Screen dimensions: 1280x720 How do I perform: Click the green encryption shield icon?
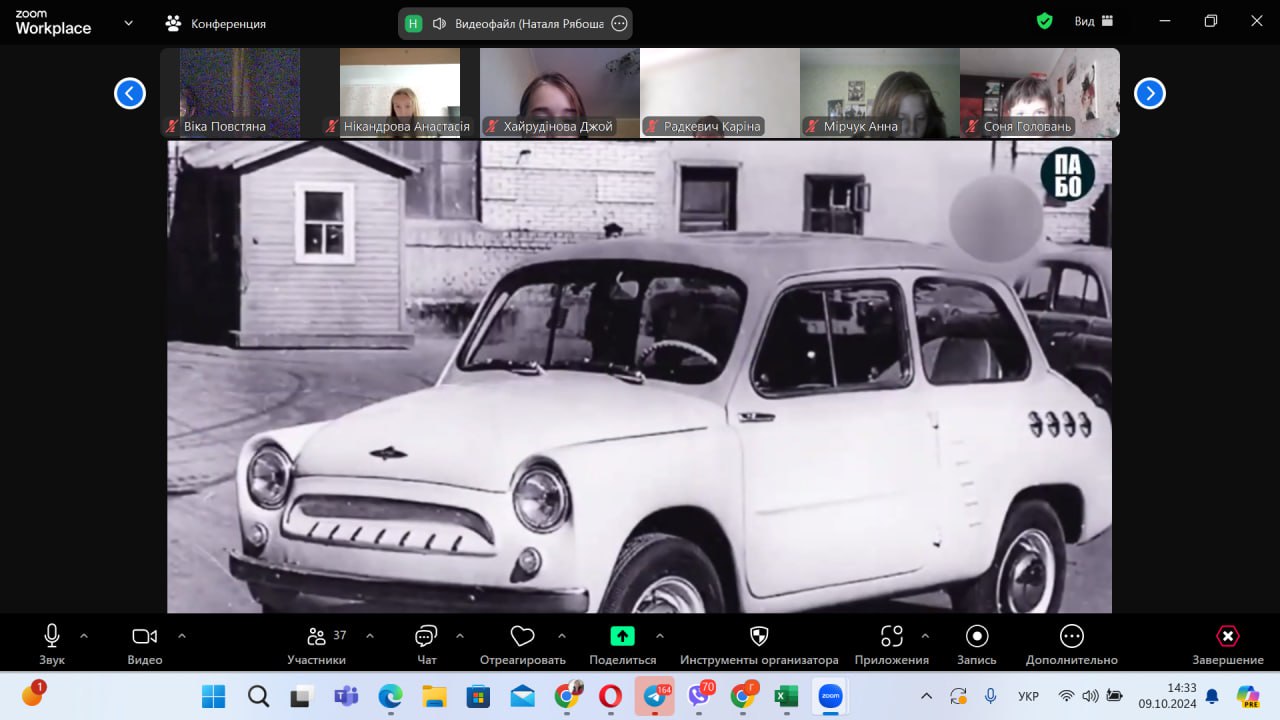pyautogui.click(x=1044, y=21)
